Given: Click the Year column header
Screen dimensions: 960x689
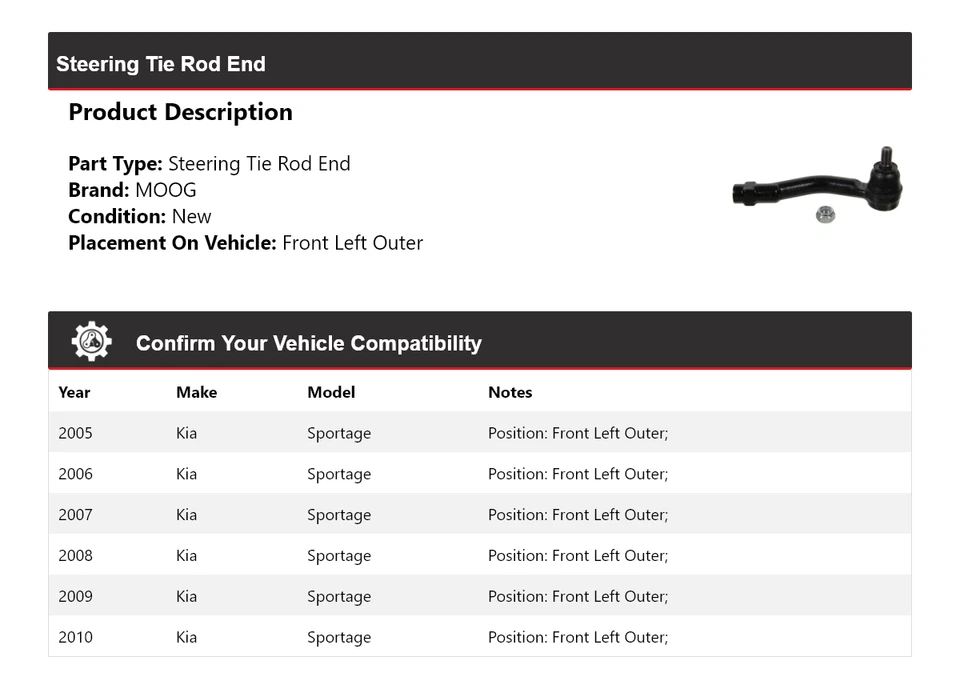Looking at the screenshot, I should [x=74, y=392].
